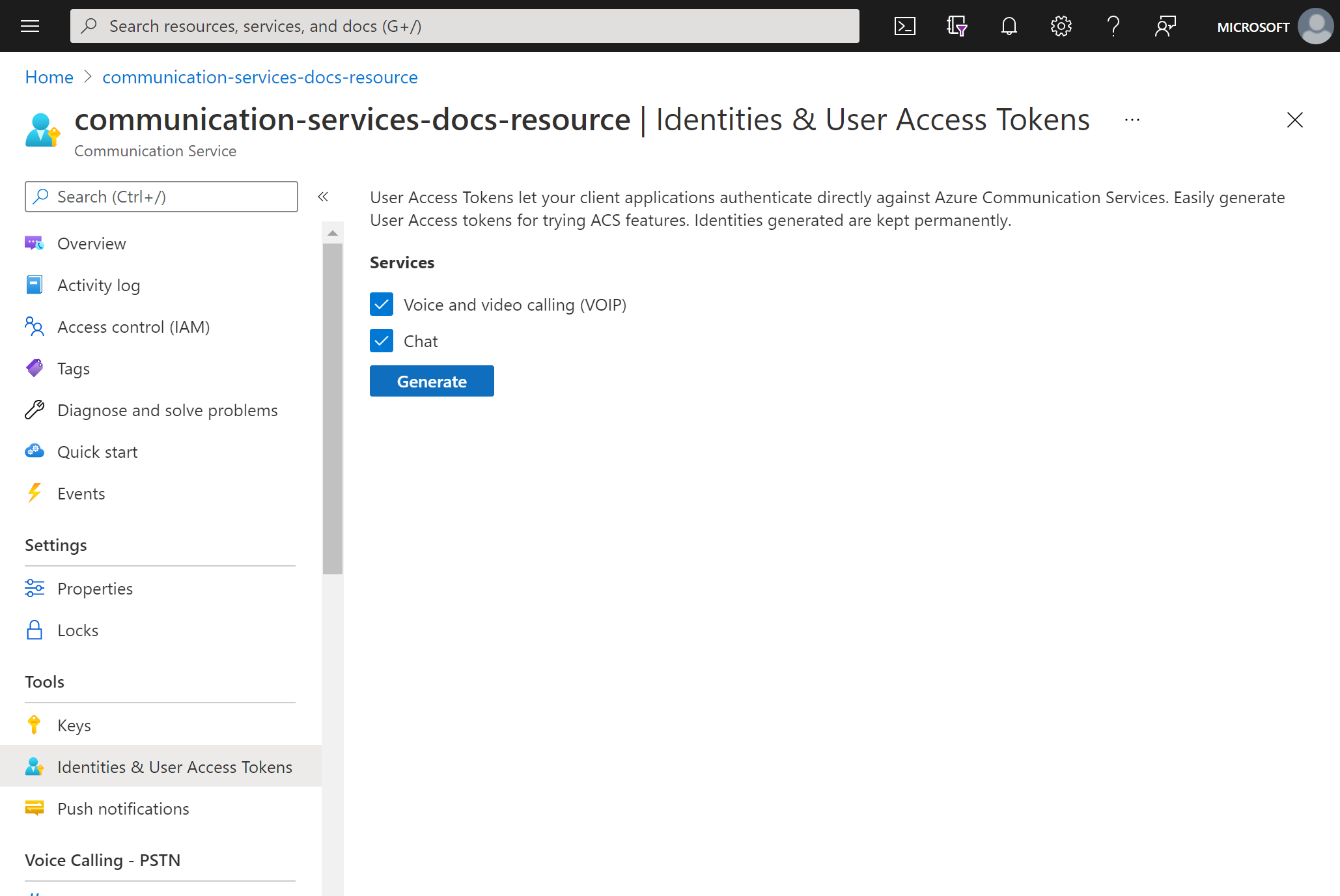This screenshot has width=1340, height=896.
Task: Click the Diagnose and solve problems icon
Action: pyautogui.click(x=34, y=409)
